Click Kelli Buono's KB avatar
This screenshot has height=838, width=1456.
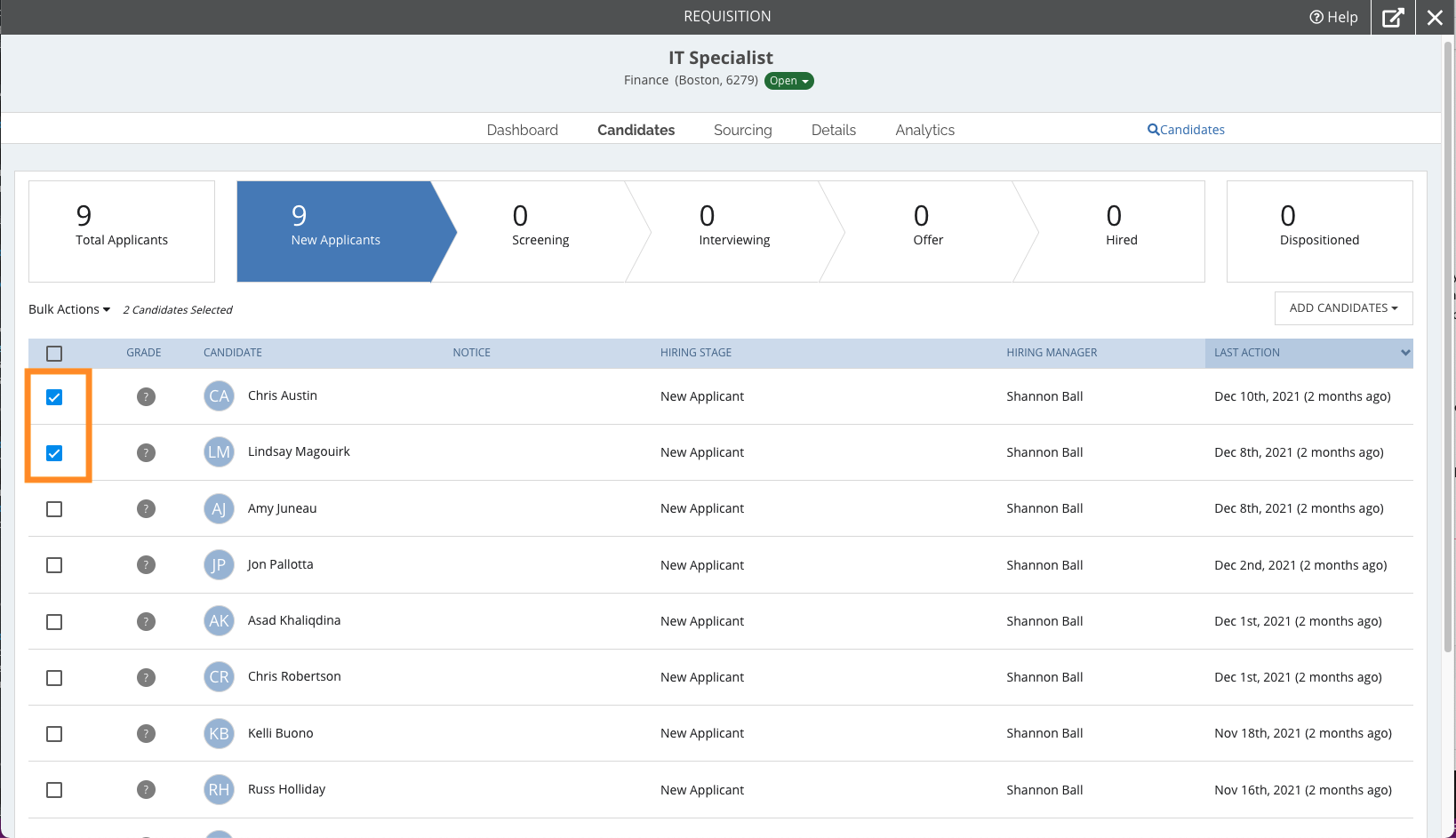tap(219, 733)
